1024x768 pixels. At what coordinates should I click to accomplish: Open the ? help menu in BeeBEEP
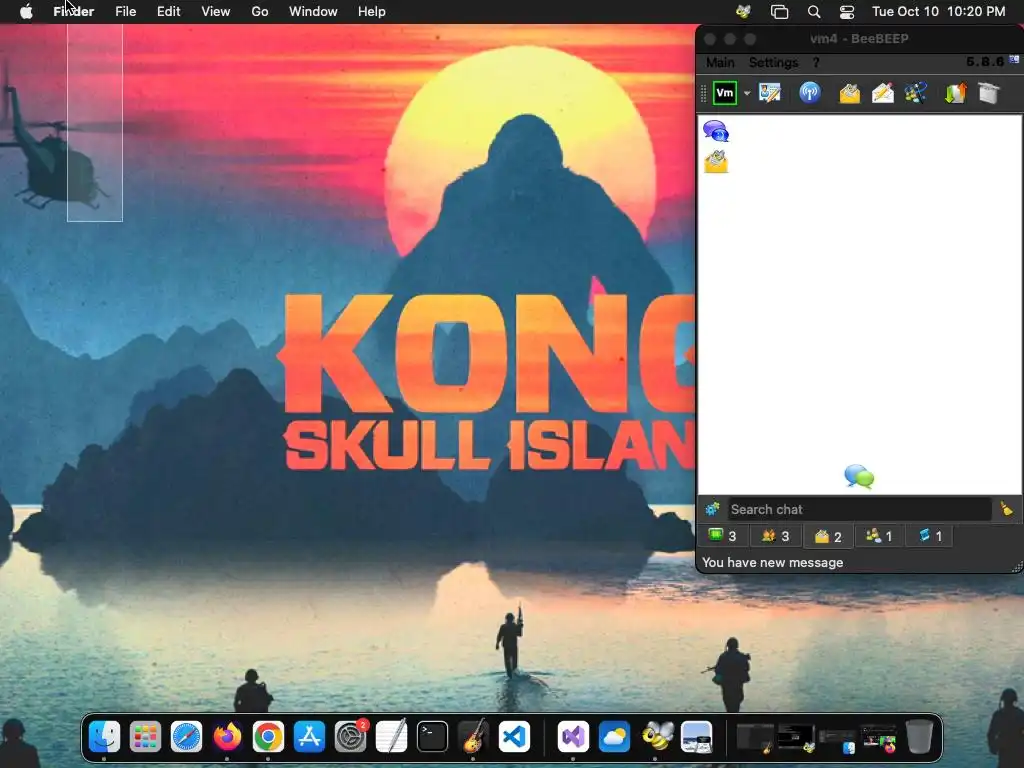pos(816,62)
